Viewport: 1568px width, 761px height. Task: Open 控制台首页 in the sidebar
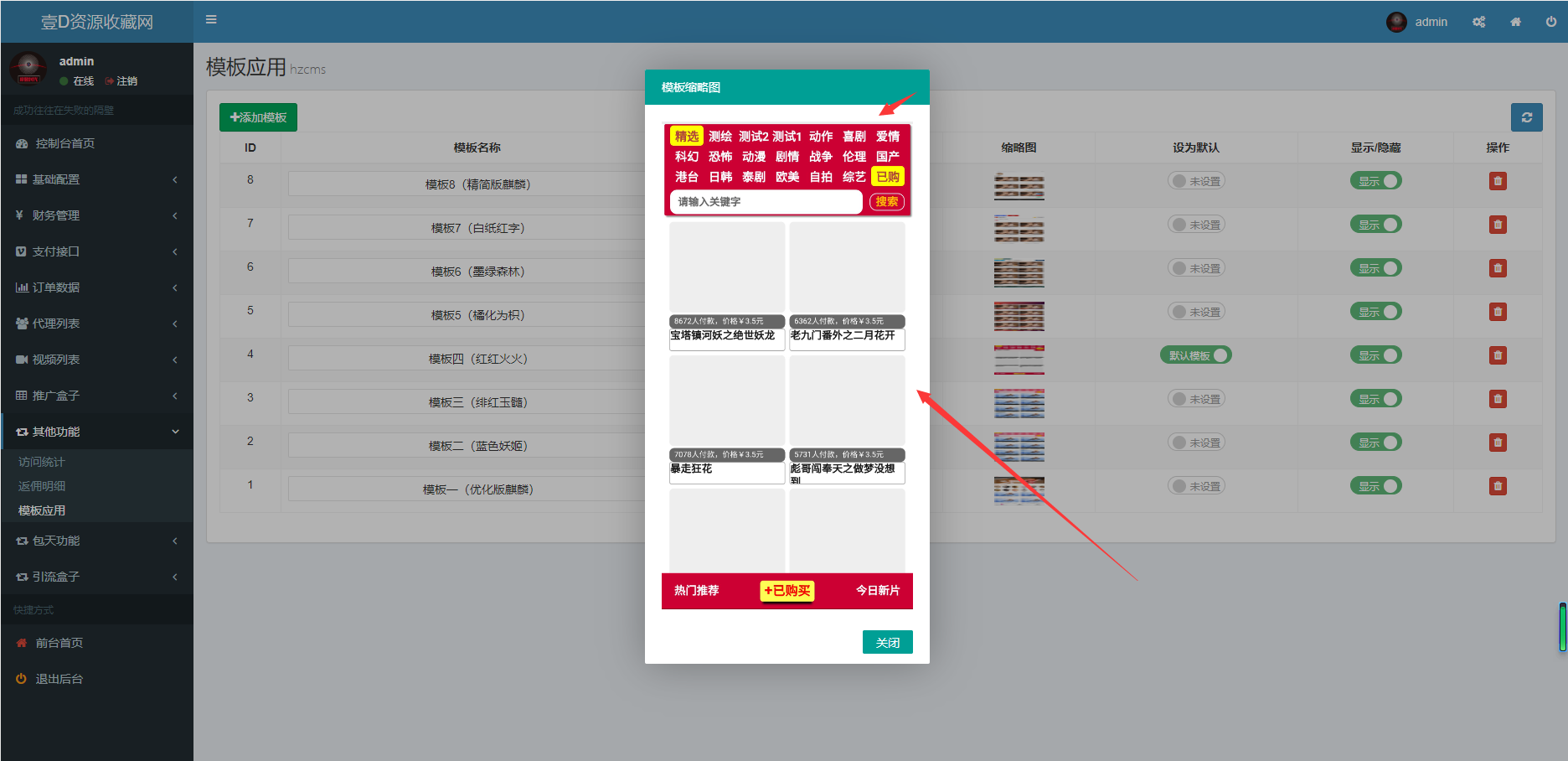point(64,143)
